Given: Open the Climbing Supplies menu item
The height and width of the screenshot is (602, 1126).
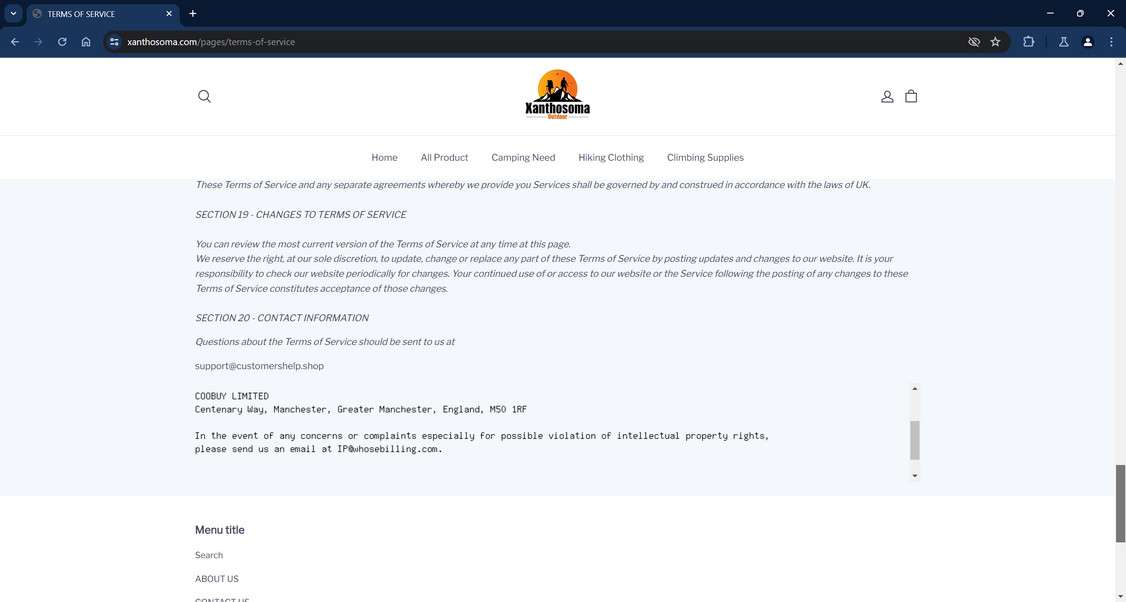Looking at the screenshot, I should point(705,157).
